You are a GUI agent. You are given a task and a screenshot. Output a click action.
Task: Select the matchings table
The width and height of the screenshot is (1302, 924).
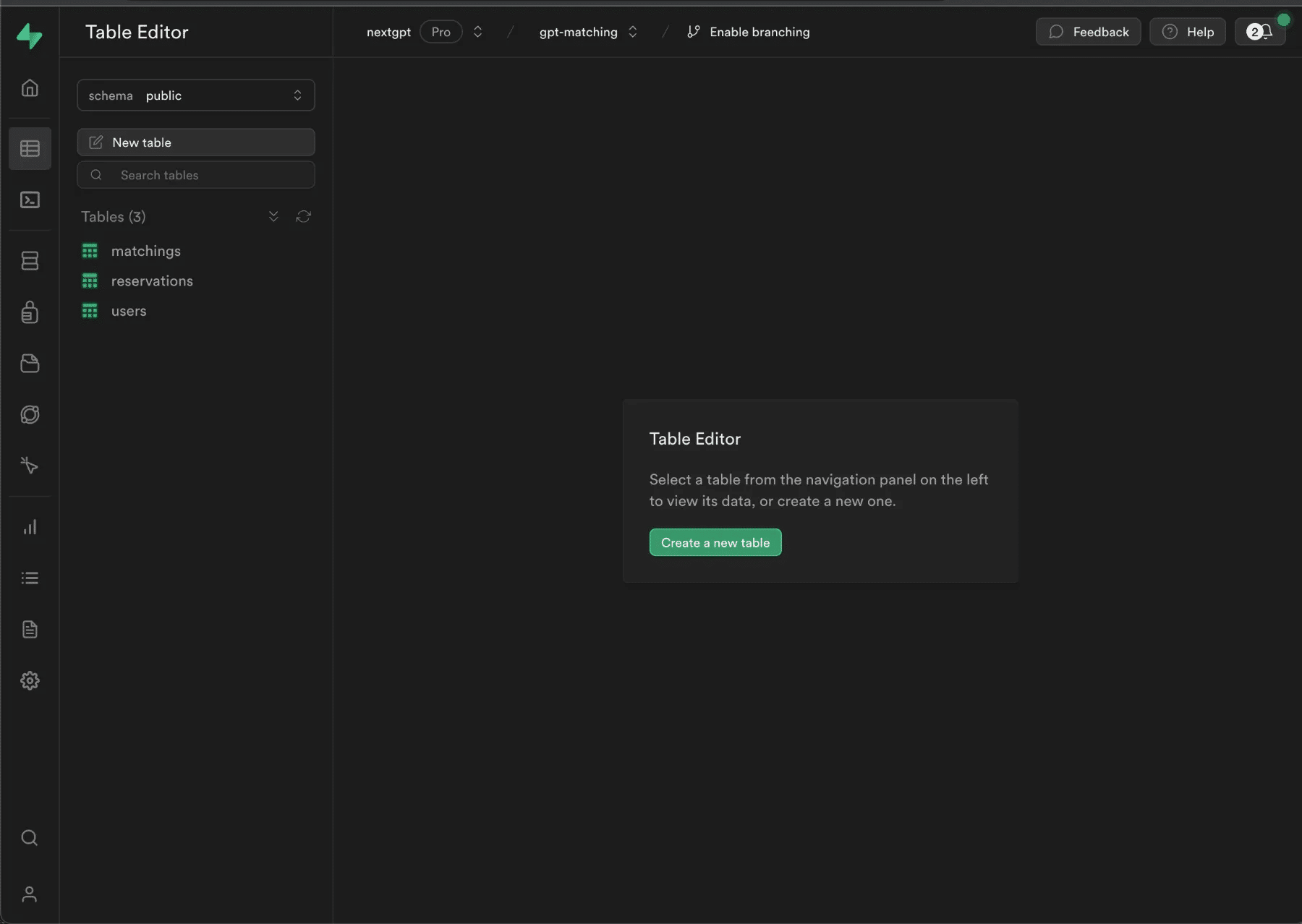tap(146, 251)
